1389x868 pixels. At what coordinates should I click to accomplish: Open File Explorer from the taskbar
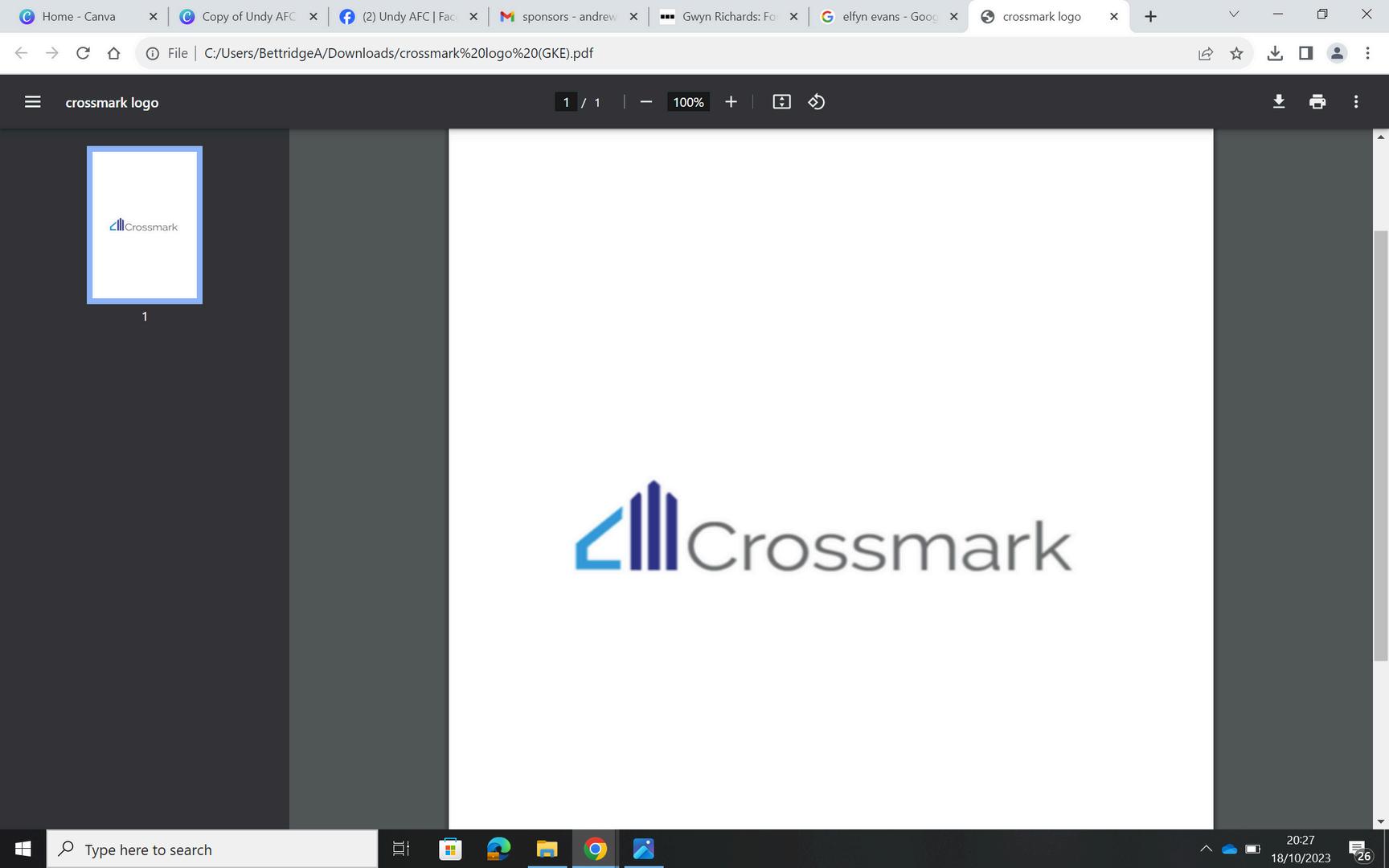(x=547, y=849)
